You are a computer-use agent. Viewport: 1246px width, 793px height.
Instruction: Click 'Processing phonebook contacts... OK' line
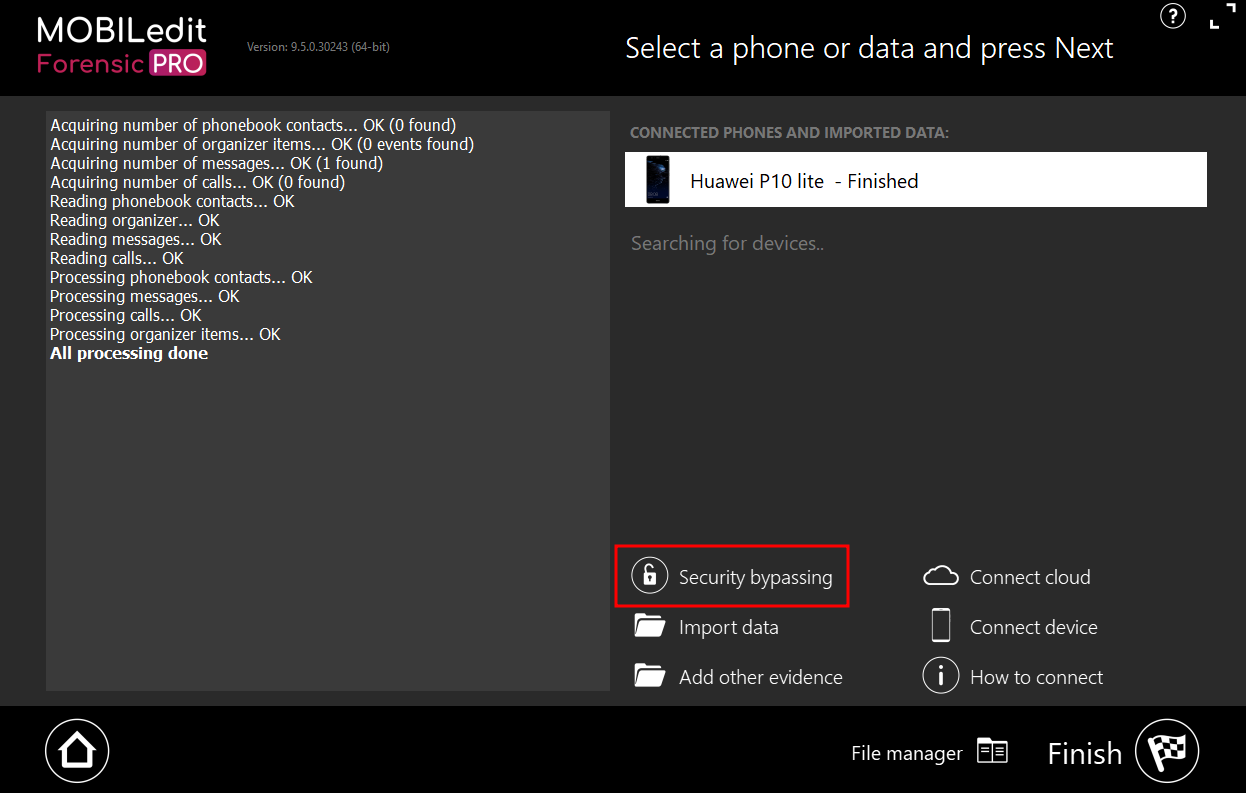(x=181, y=278)
